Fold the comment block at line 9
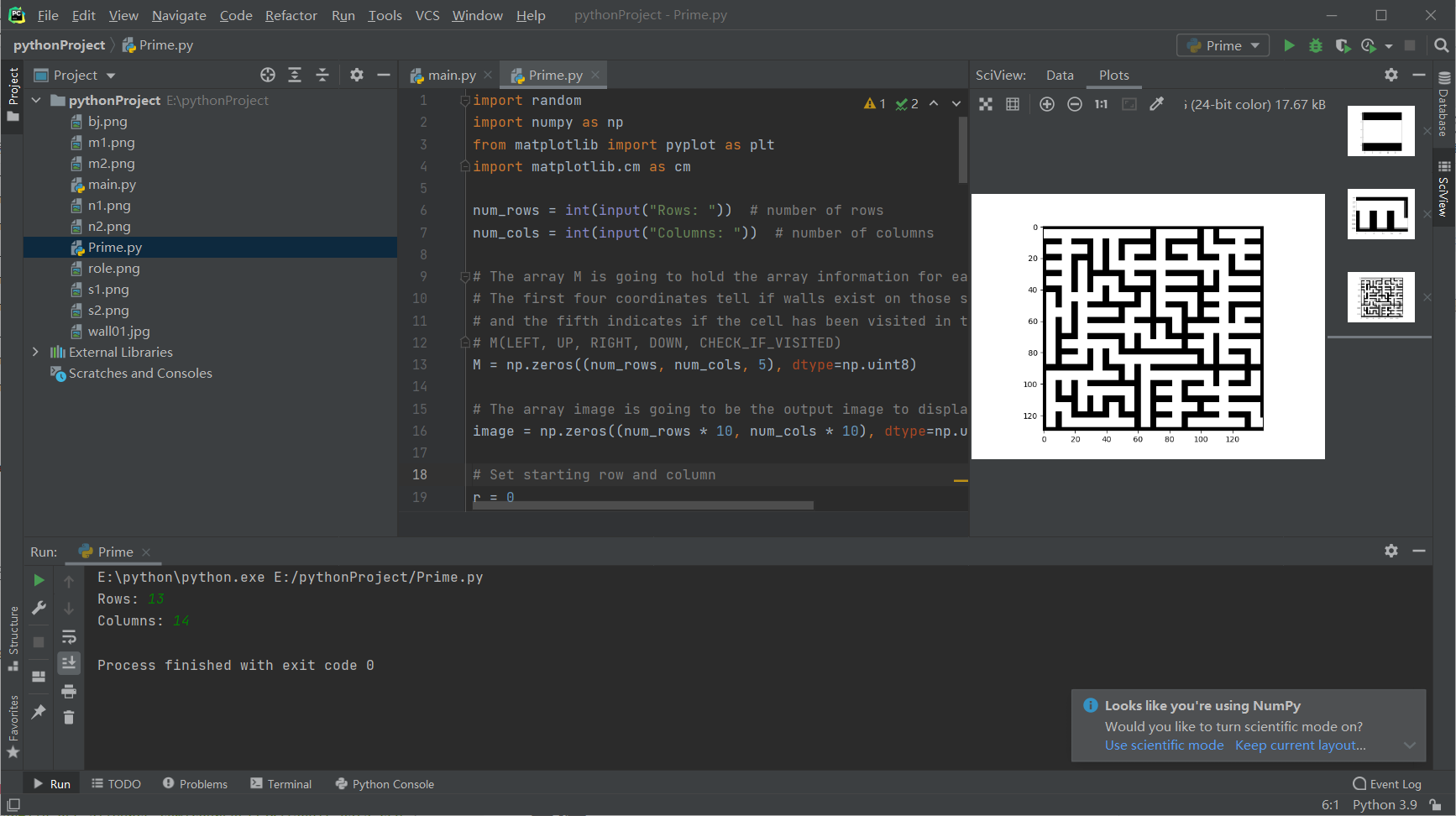Image resolution: width=1456 pixels, height=816 pixels. (x=464, y=277)
